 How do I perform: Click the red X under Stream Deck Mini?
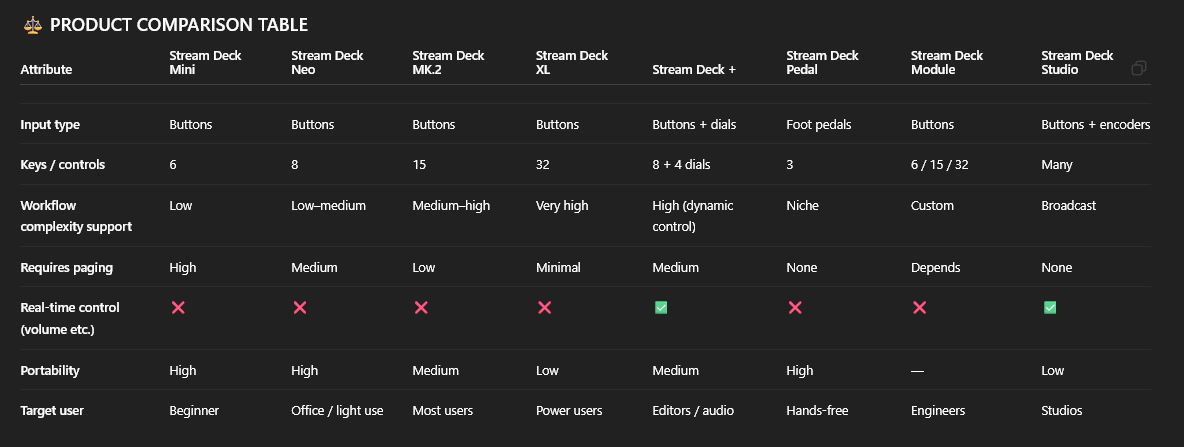[x=178, y=308]
